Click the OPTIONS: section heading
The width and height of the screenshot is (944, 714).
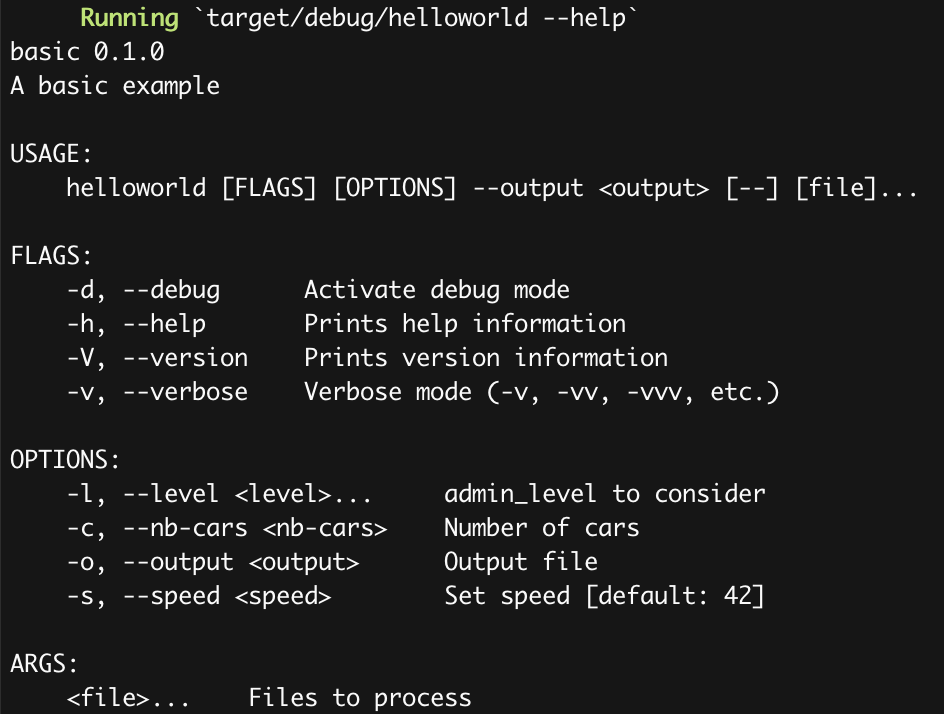point(65,460)
